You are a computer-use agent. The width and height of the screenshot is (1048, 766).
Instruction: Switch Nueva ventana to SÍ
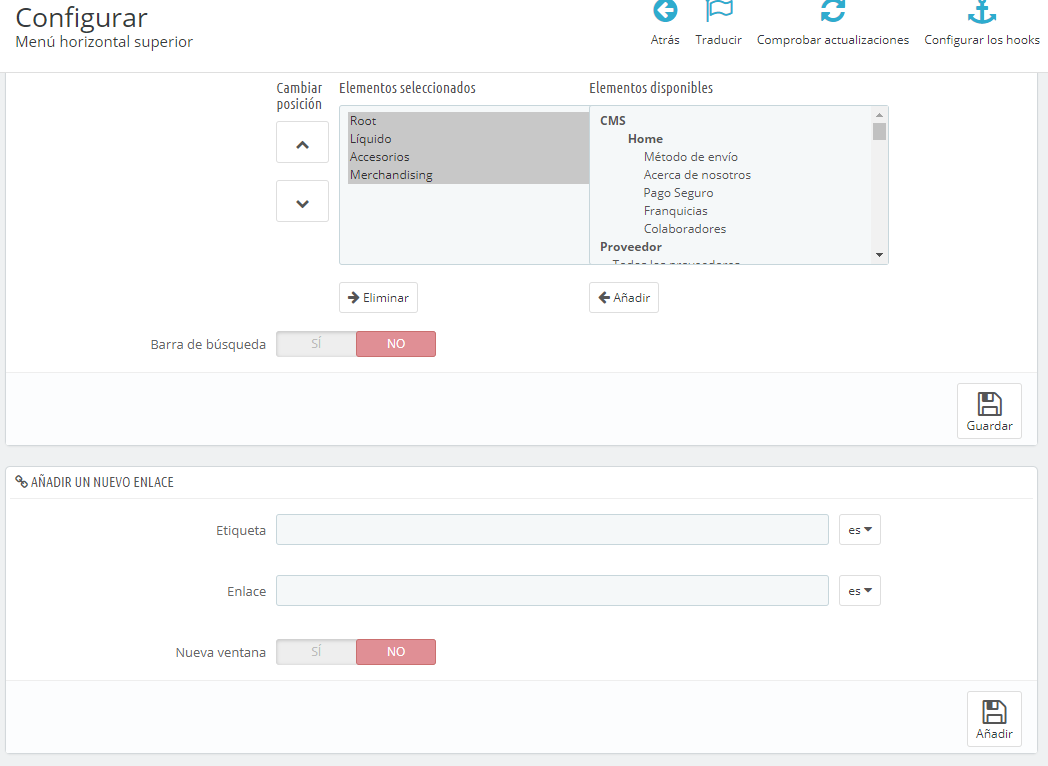(x=316, y=652)
